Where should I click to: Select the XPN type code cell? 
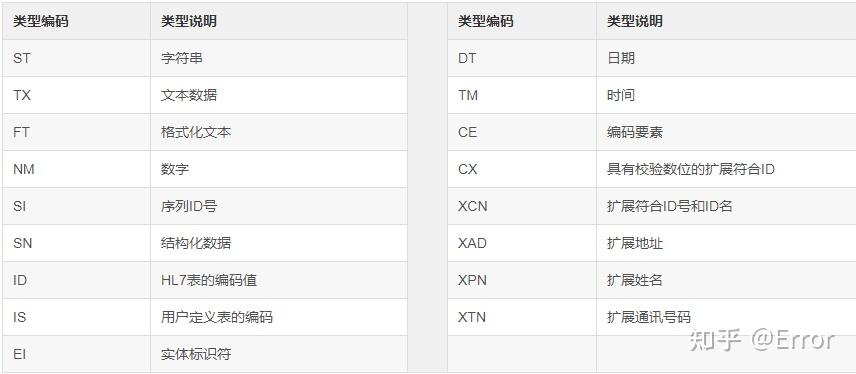coord(522,280)
